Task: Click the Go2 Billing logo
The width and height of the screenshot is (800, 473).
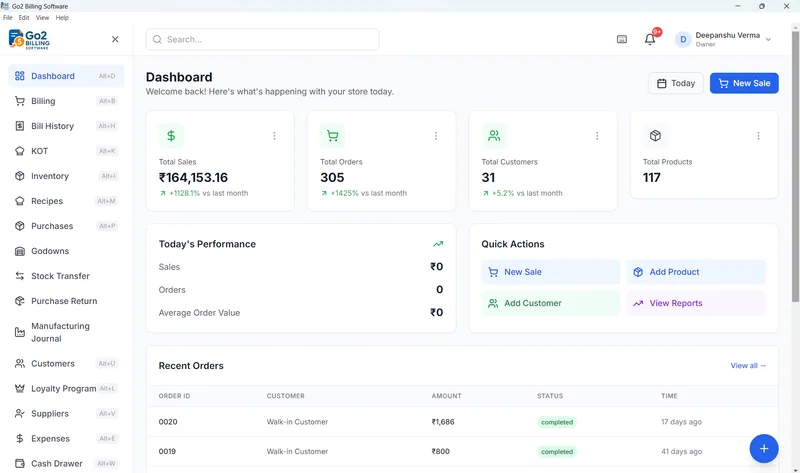Action: (x=30, y=39)
